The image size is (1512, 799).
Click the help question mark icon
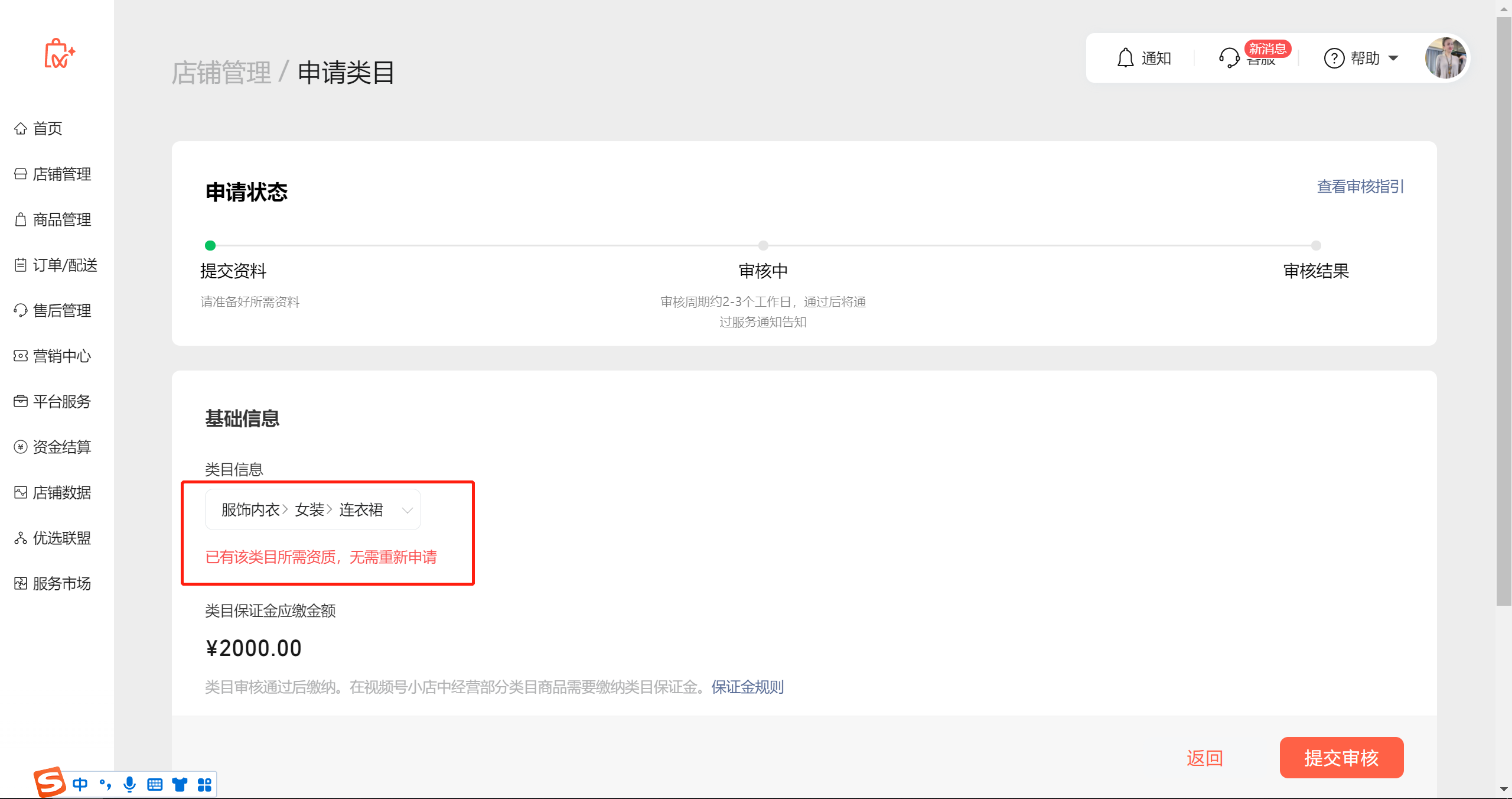click(x=1334, y=58)
